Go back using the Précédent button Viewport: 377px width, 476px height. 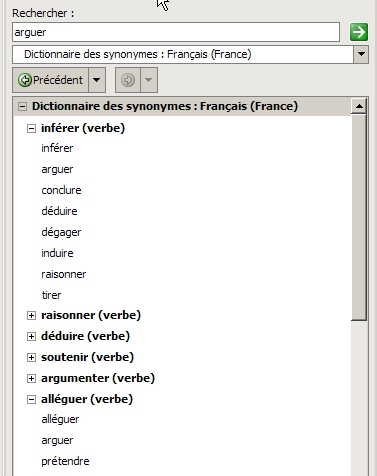51,80
